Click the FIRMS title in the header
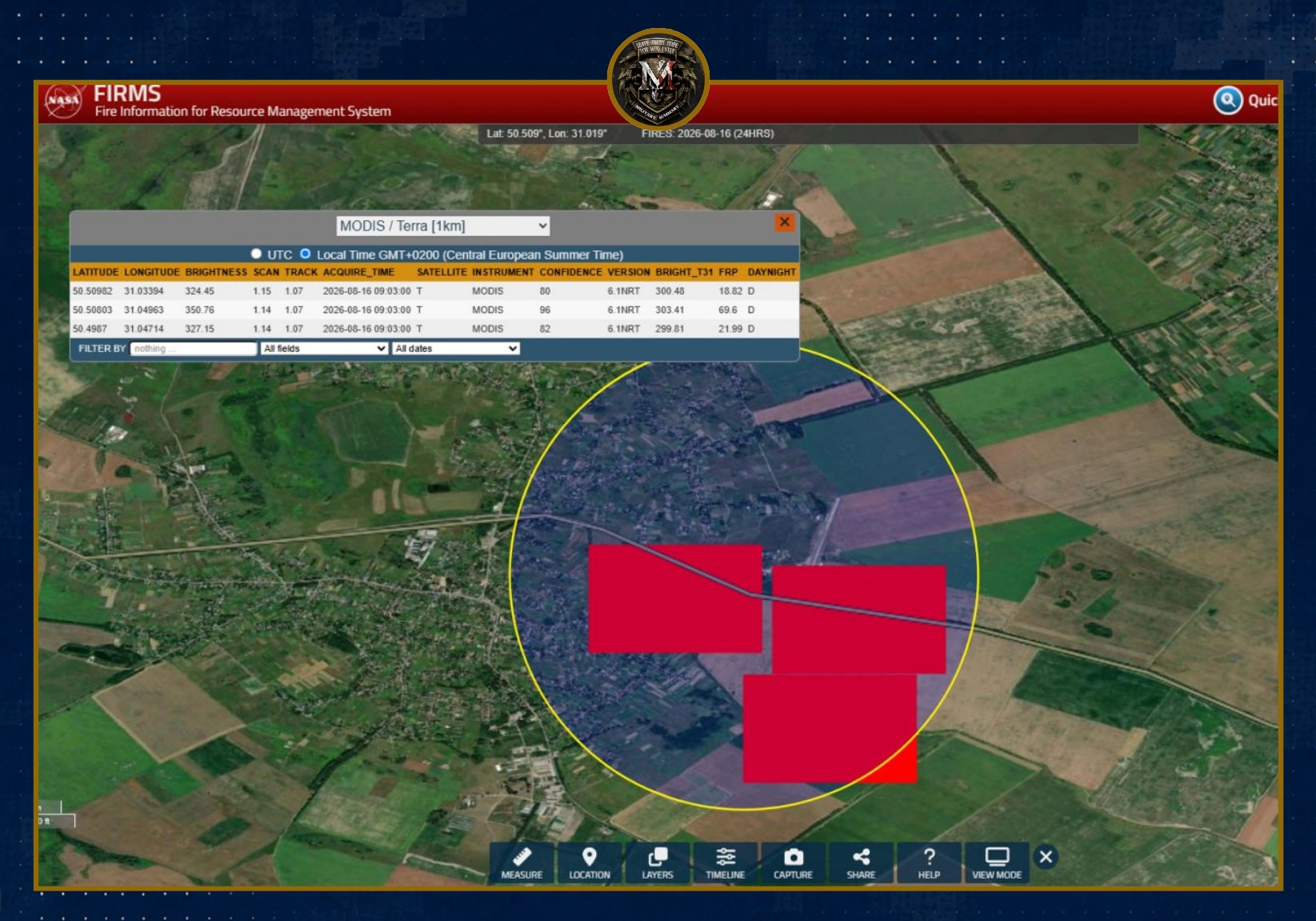The height and width of the screenshot is (921, 1316). pyautogui.click(x=127, y=94)
